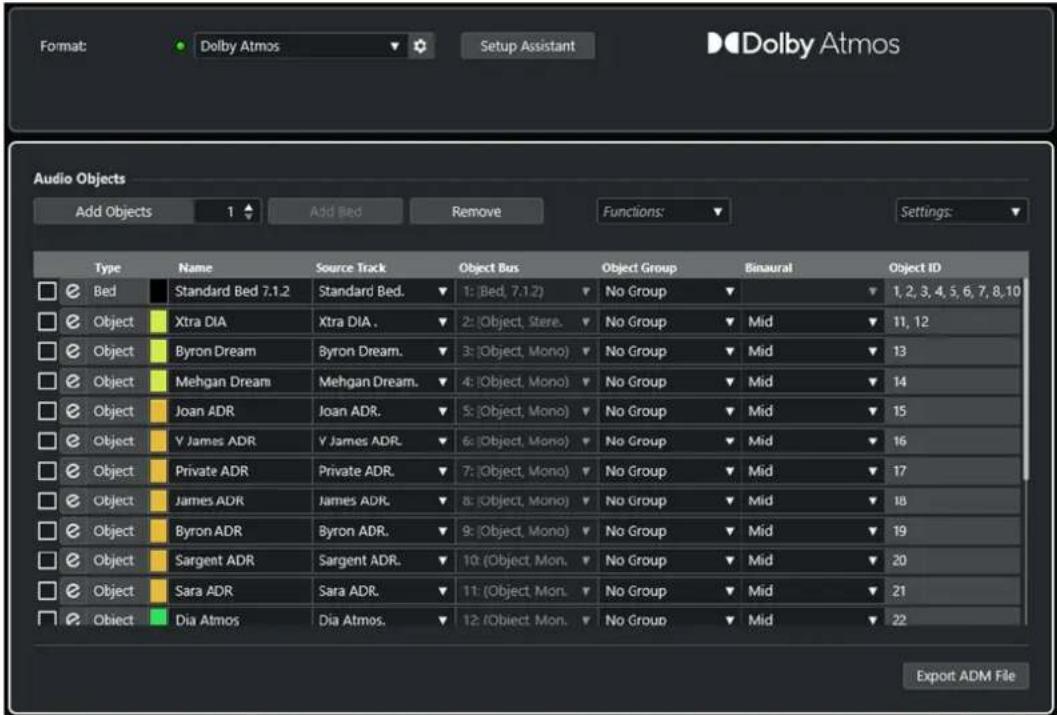This screenshot has width=1057, height=715.
Task: Open format settings gear icon
Action: point(420,46)
